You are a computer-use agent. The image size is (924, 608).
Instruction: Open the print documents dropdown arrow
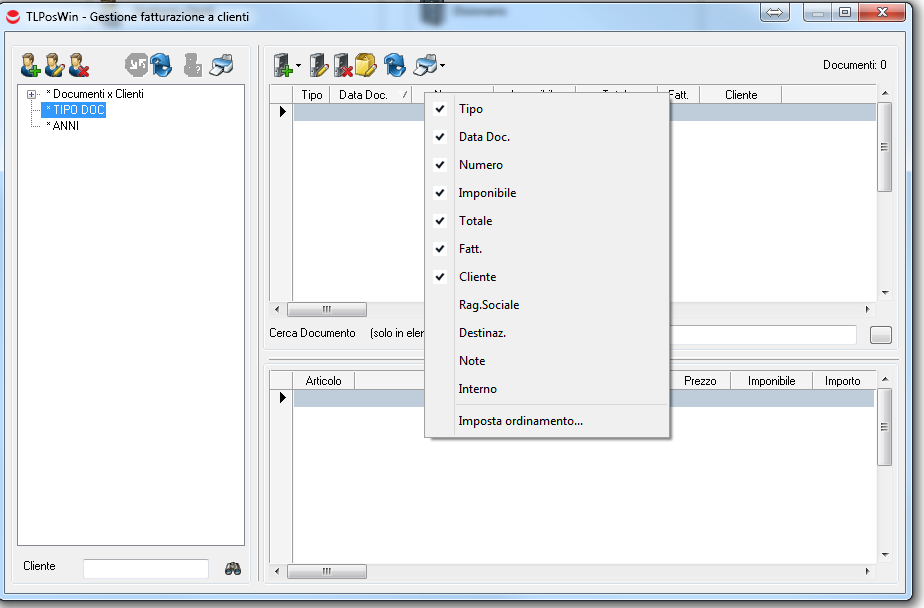[x=443, y=67]
